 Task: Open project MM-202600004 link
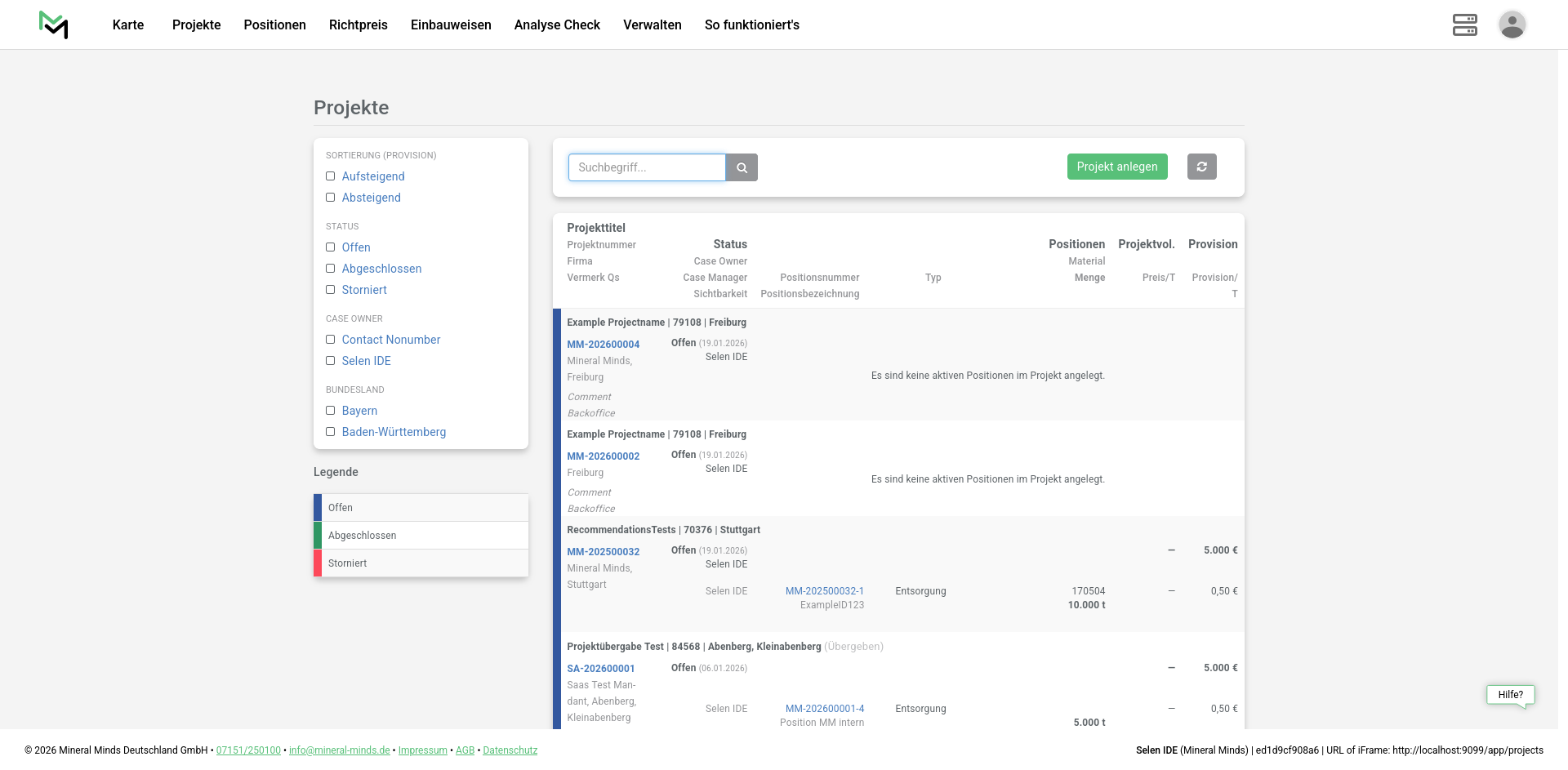coord(603,345)
